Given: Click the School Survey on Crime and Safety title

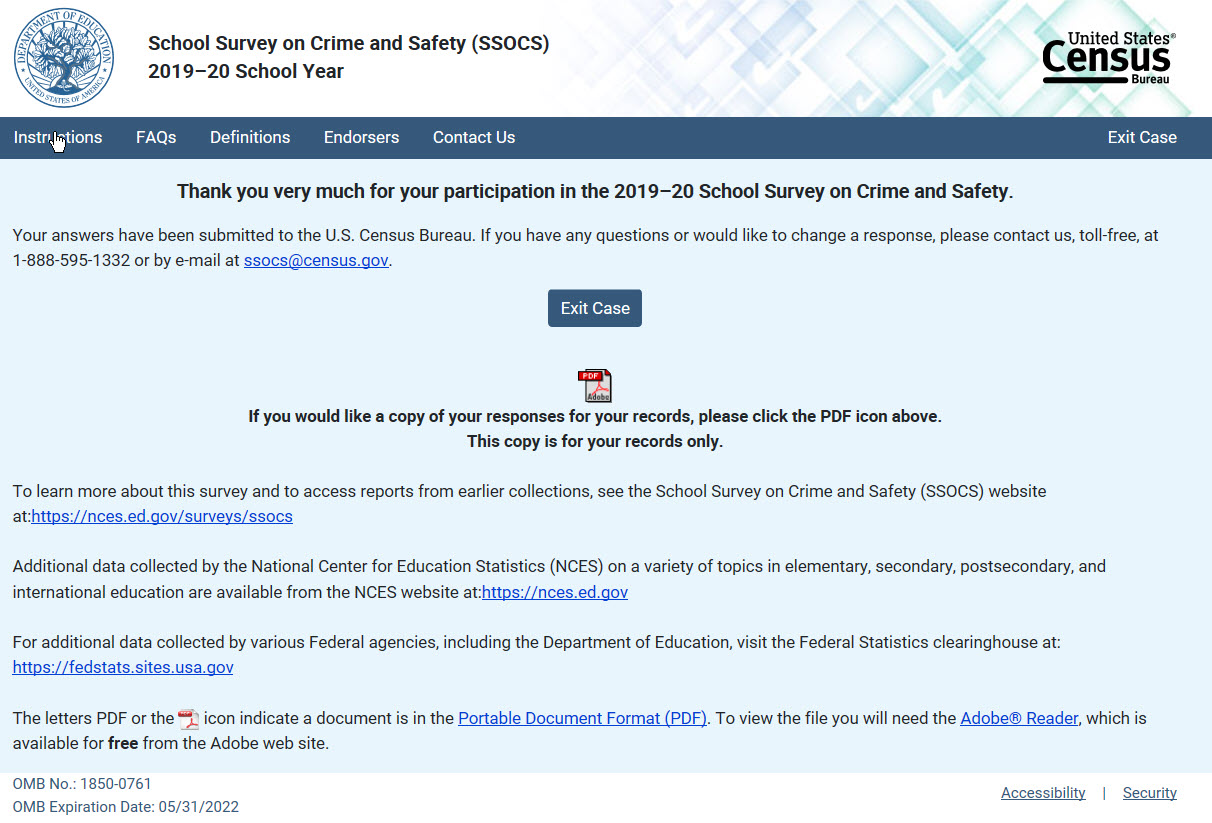Looking at the screenshot, I should (x=348, y=44).
